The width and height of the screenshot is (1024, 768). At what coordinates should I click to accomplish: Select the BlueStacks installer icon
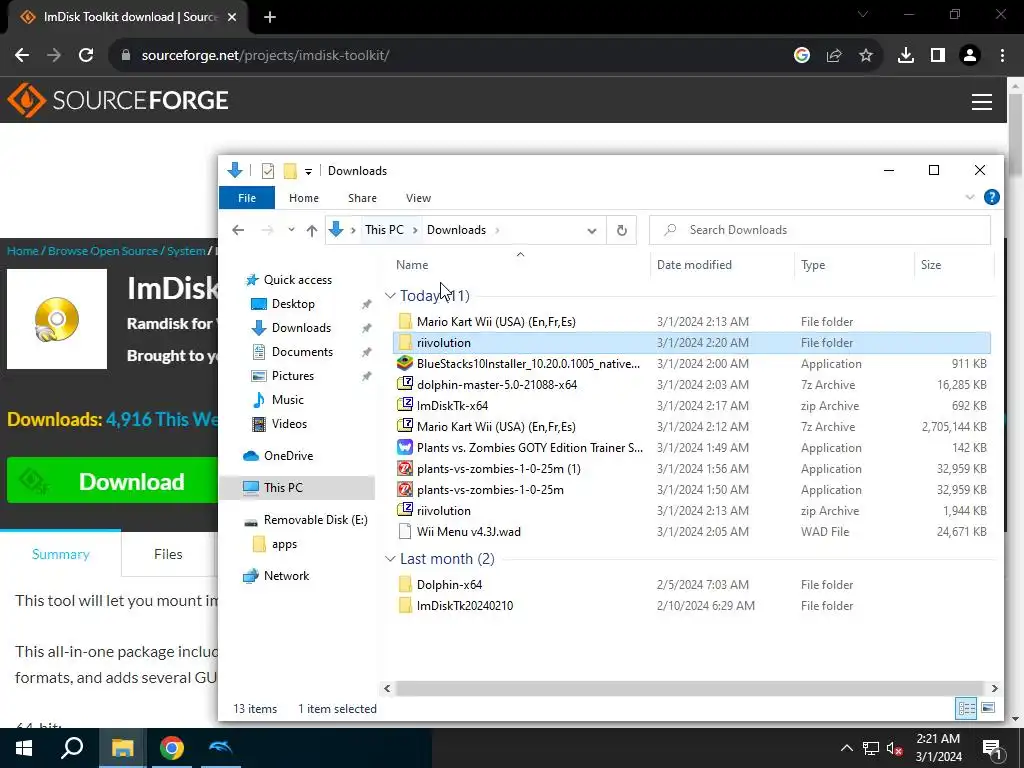point(406,363)
